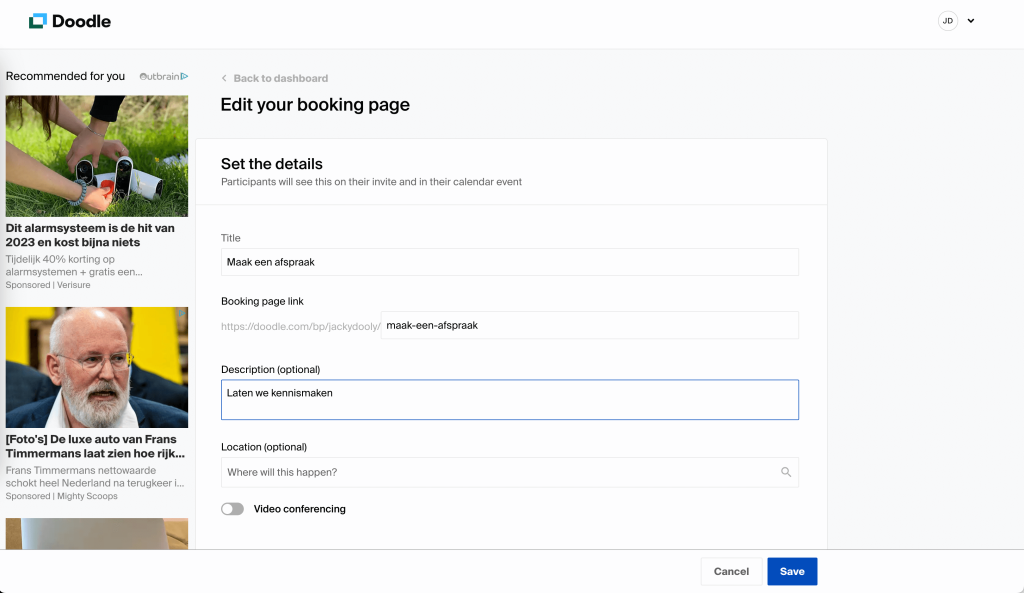
Task: Open the alarm system ad image
Action: click(x=96, y=156)
